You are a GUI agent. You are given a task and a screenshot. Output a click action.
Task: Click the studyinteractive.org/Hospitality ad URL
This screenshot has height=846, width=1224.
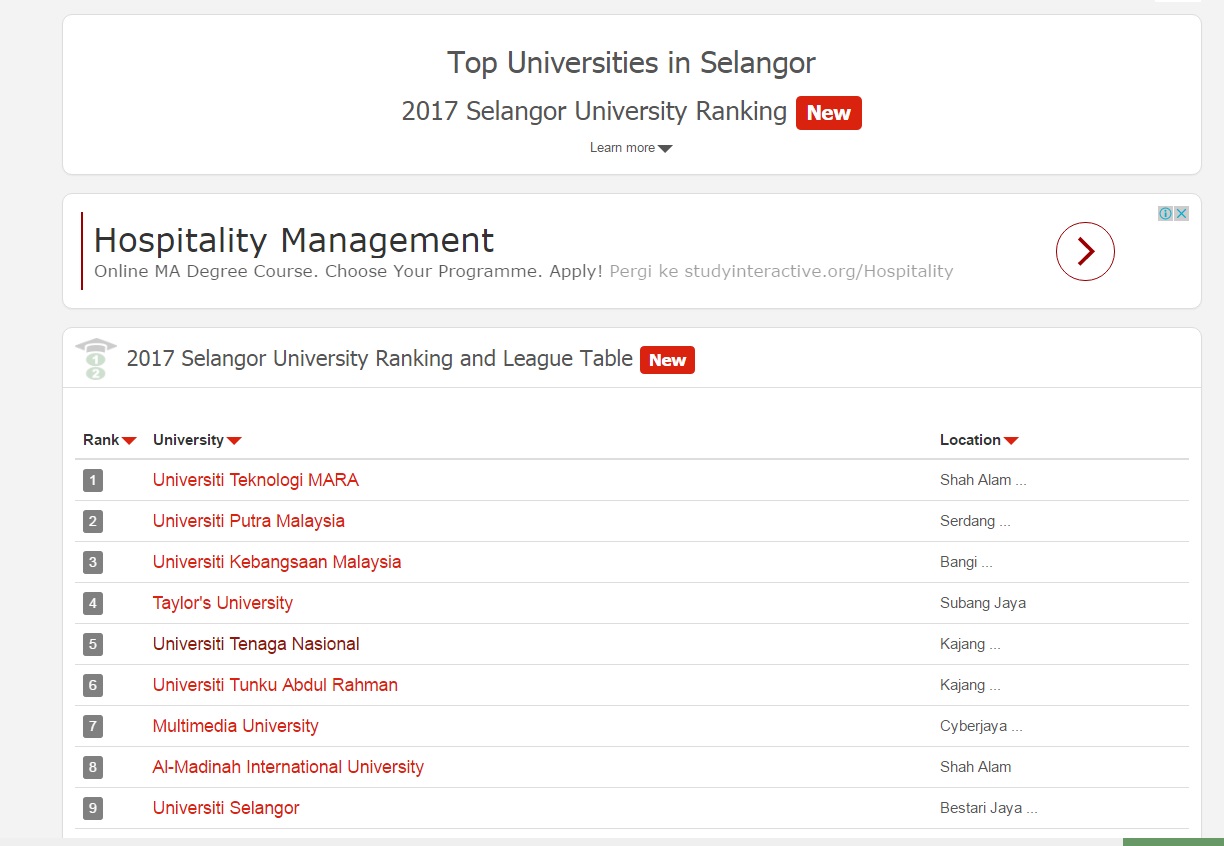(x=819, y=271)
